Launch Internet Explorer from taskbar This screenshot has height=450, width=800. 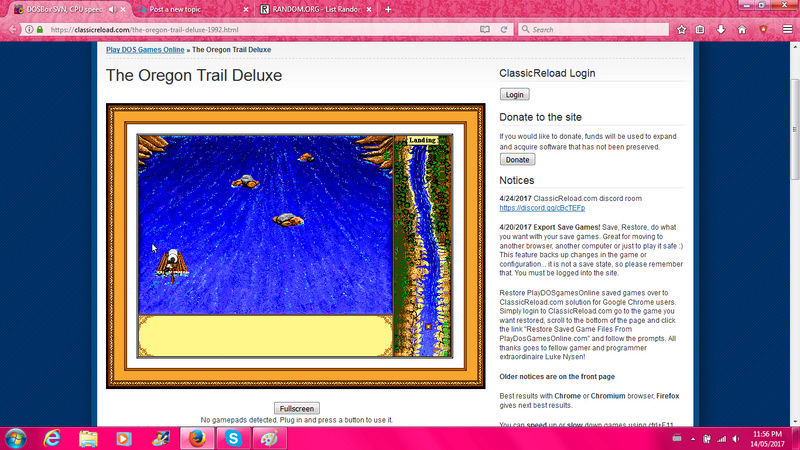tap(52, 438)
